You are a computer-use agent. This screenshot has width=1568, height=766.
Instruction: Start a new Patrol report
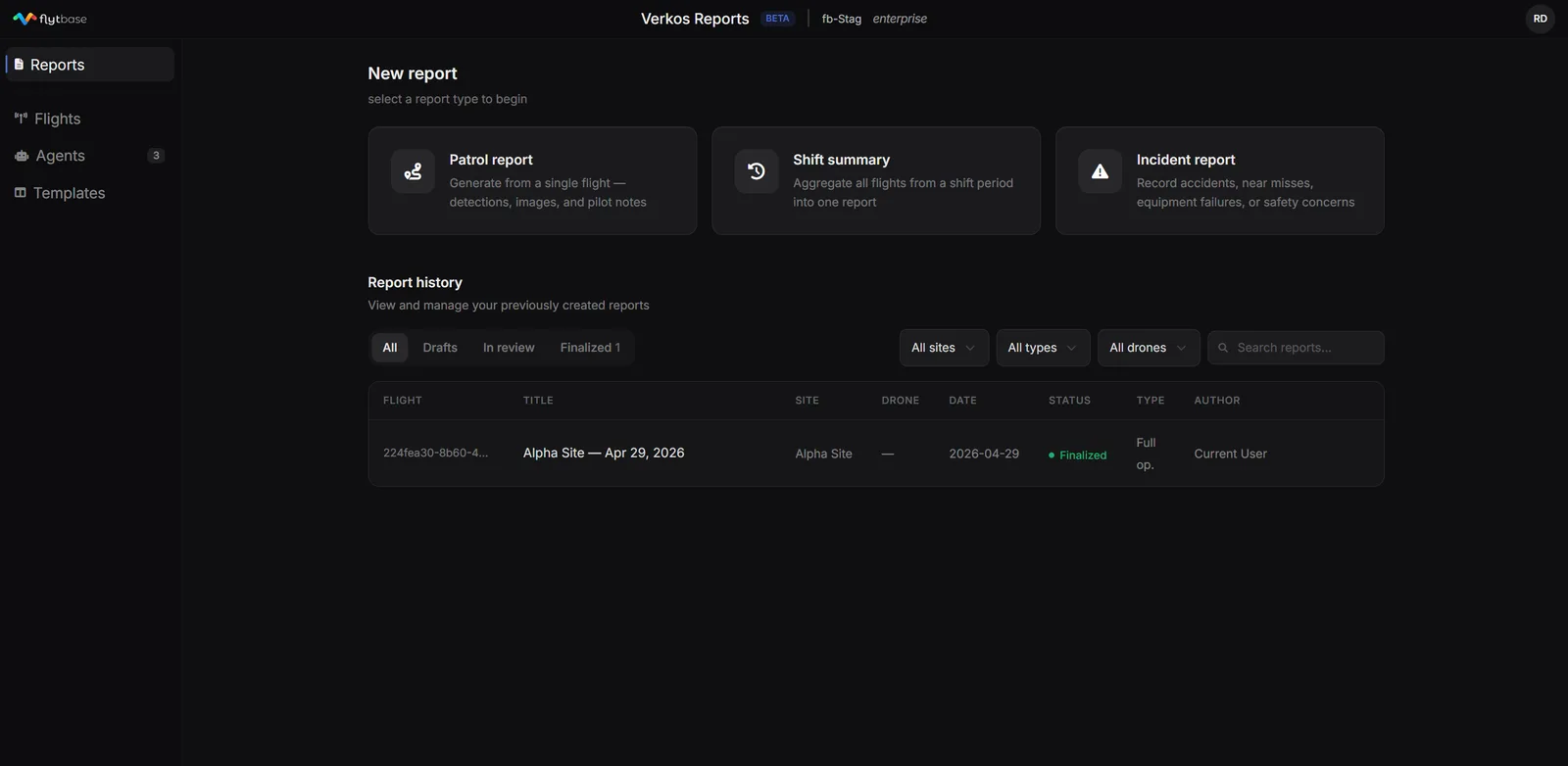click(x=532, y=180)
